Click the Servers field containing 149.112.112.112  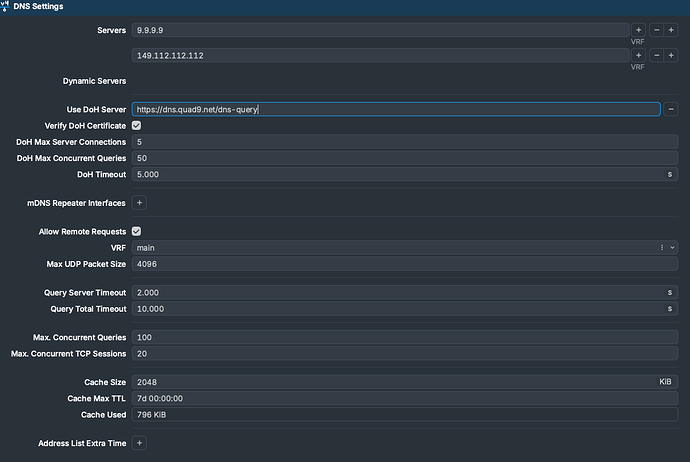[380, 55]
